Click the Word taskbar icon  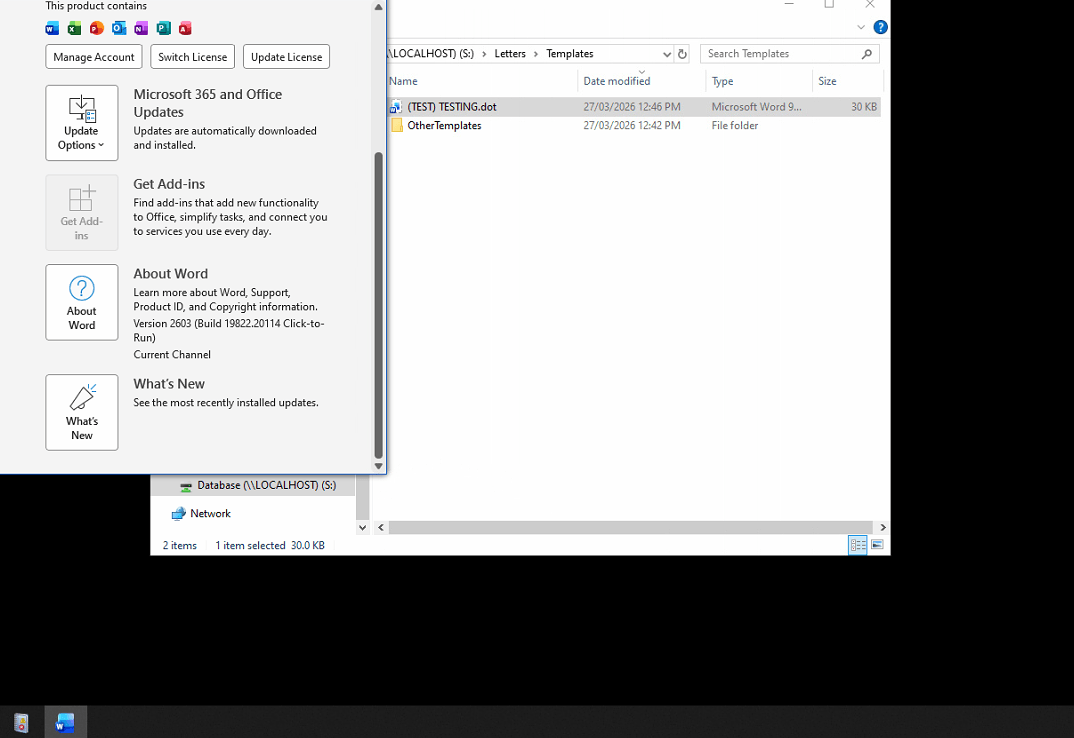pyautogui.click(x=65, y=721)
